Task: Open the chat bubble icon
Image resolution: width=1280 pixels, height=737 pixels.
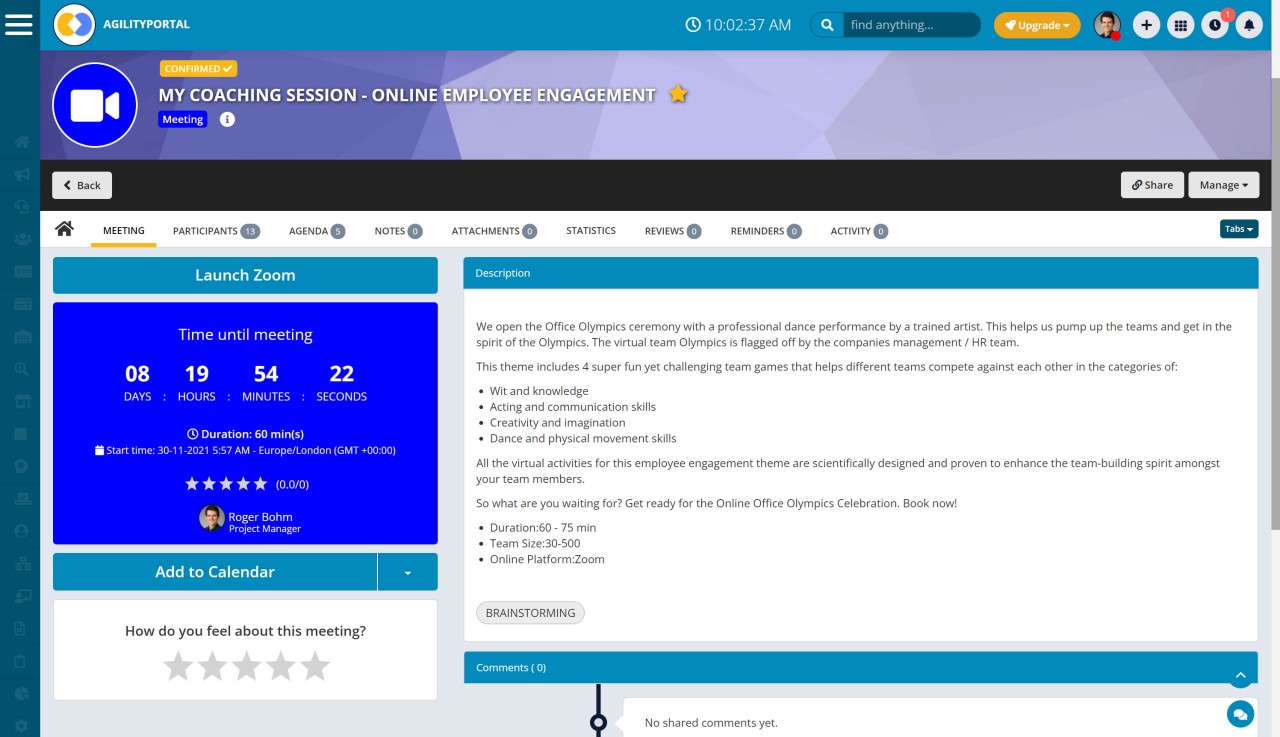Action: point(1240,713)
